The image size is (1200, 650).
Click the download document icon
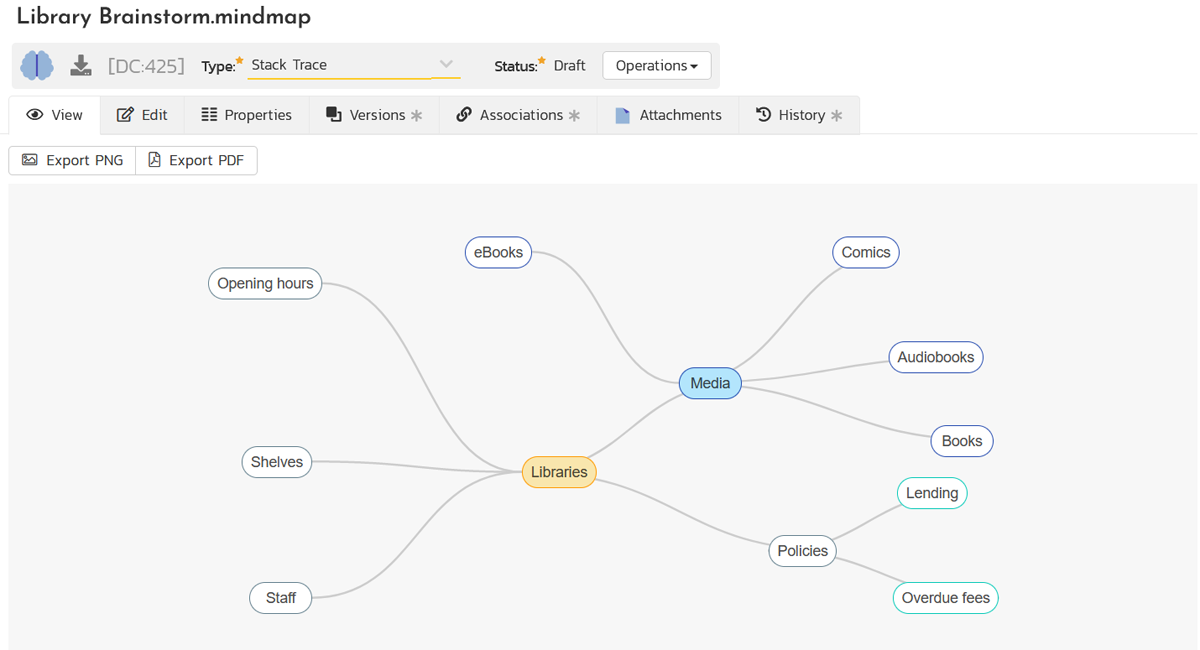click(81, 66)
